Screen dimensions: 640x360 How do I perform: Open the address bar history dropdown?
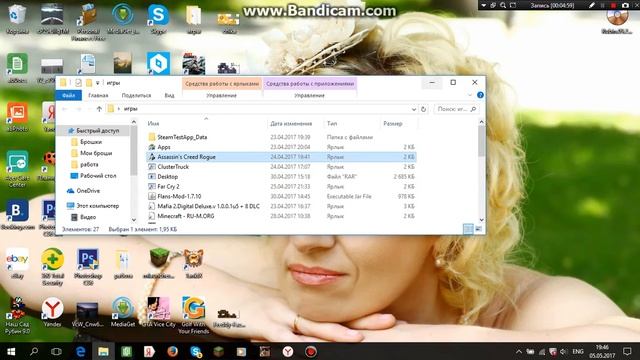413,109
